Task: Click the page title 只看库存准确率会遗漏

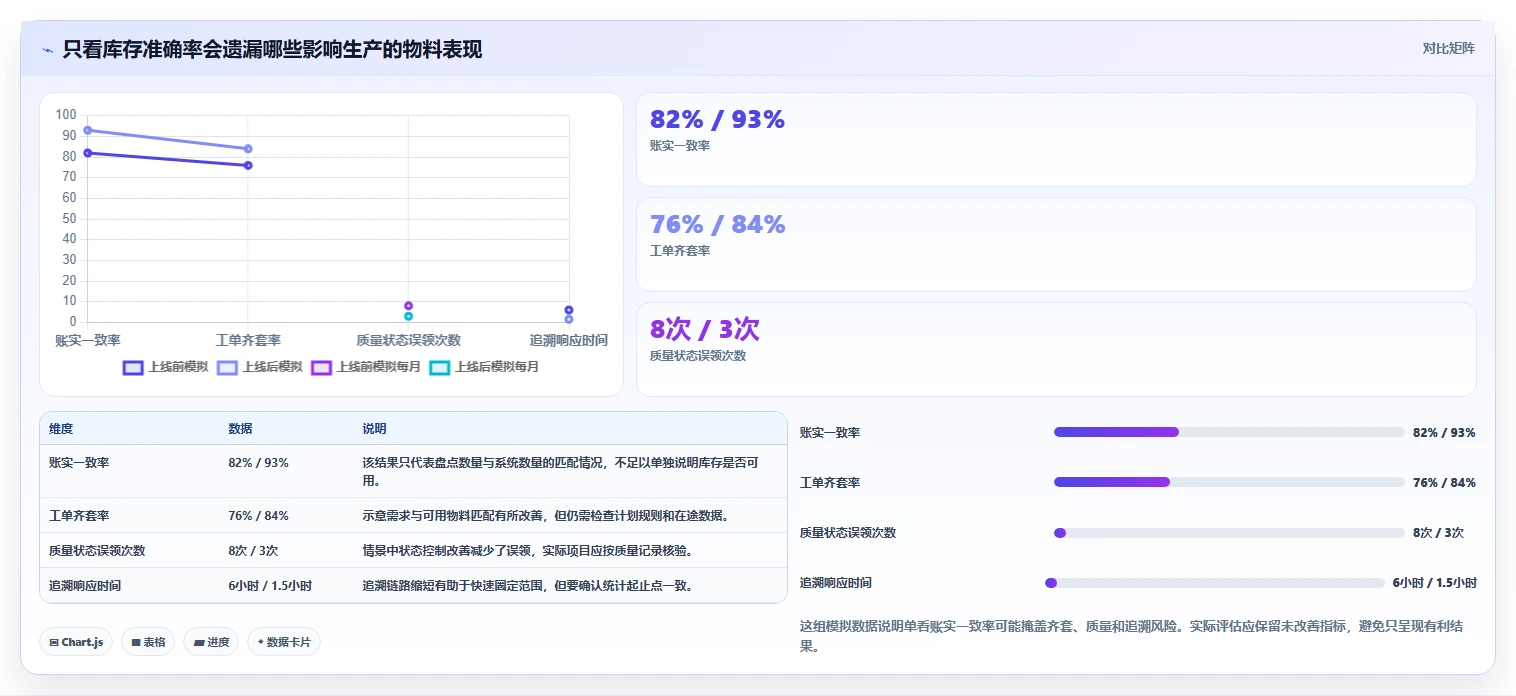Action: [x=272, y=49]
